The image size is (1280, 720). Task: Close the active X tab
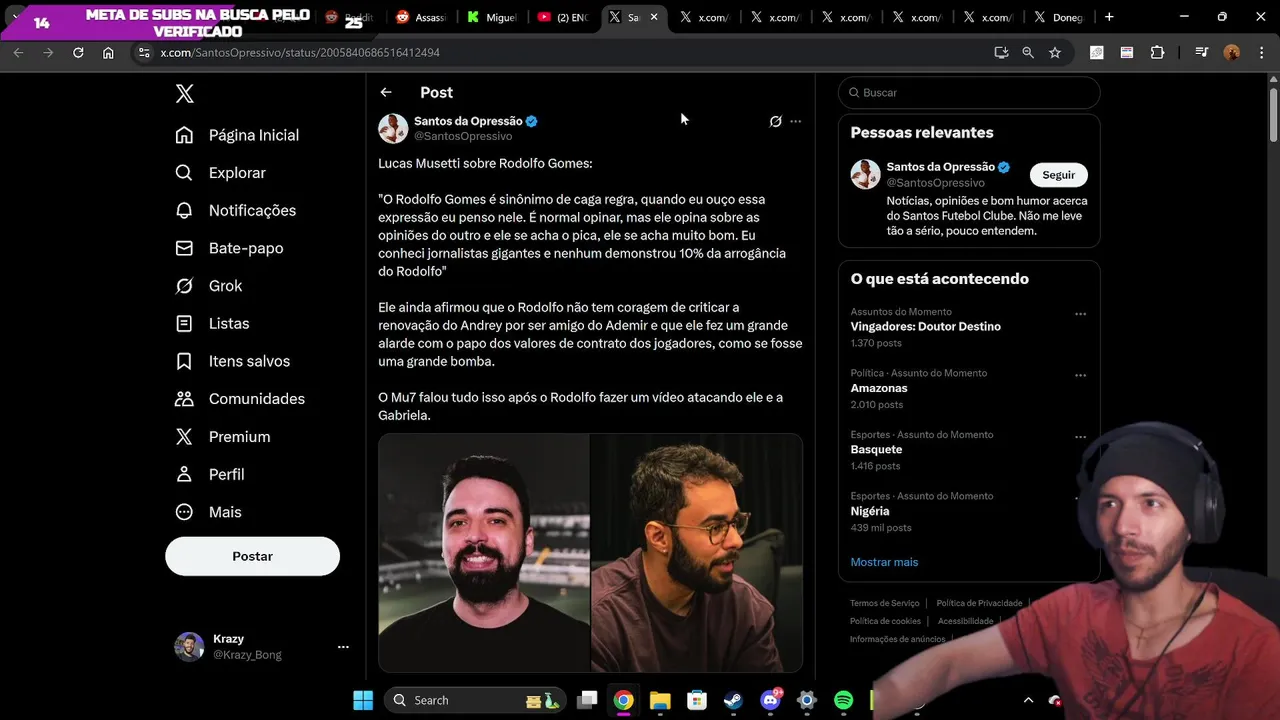[x=654, y=17]
